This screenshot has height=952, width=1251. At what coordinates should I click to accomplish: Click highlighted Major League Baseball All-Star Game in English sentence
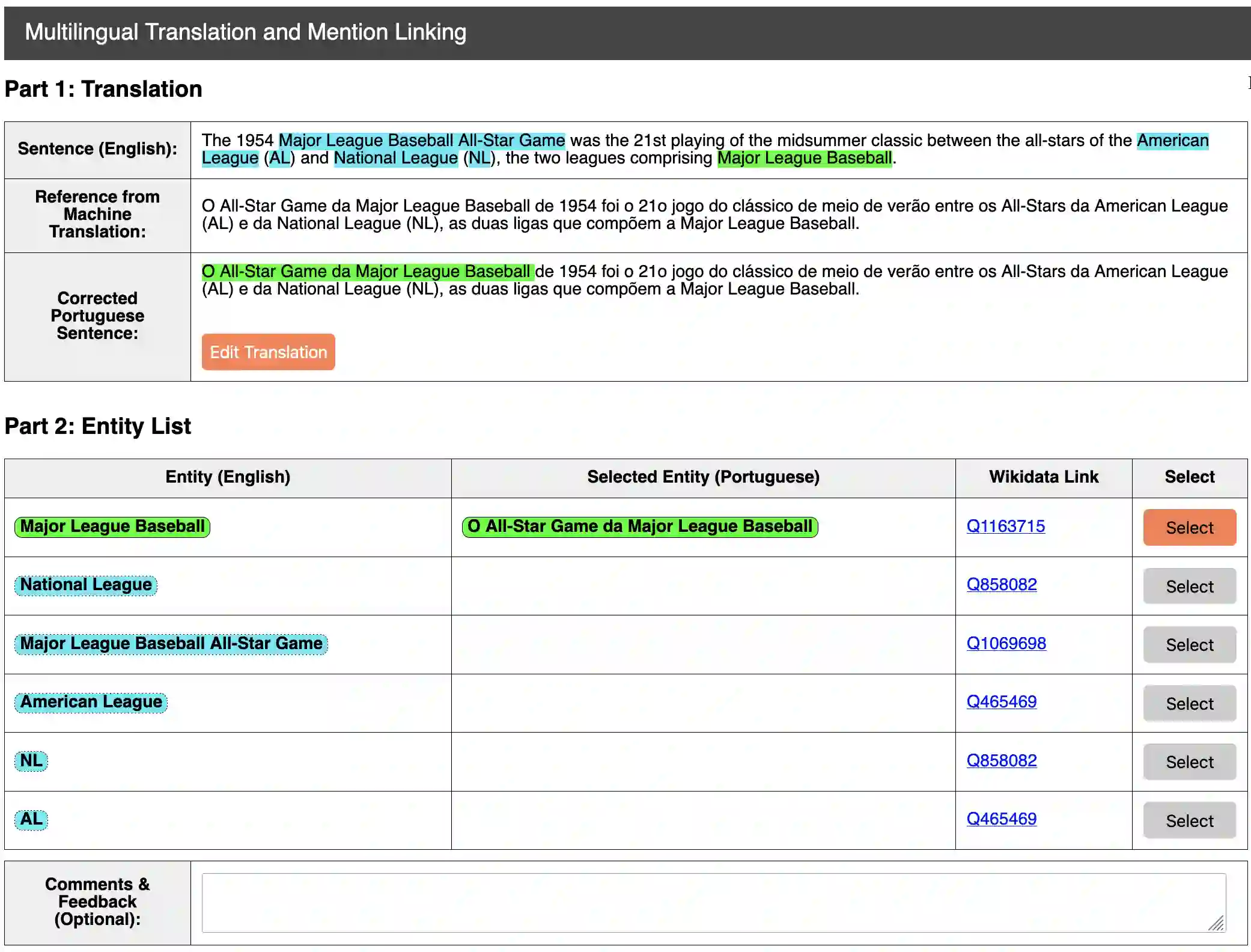pos(421,140)
